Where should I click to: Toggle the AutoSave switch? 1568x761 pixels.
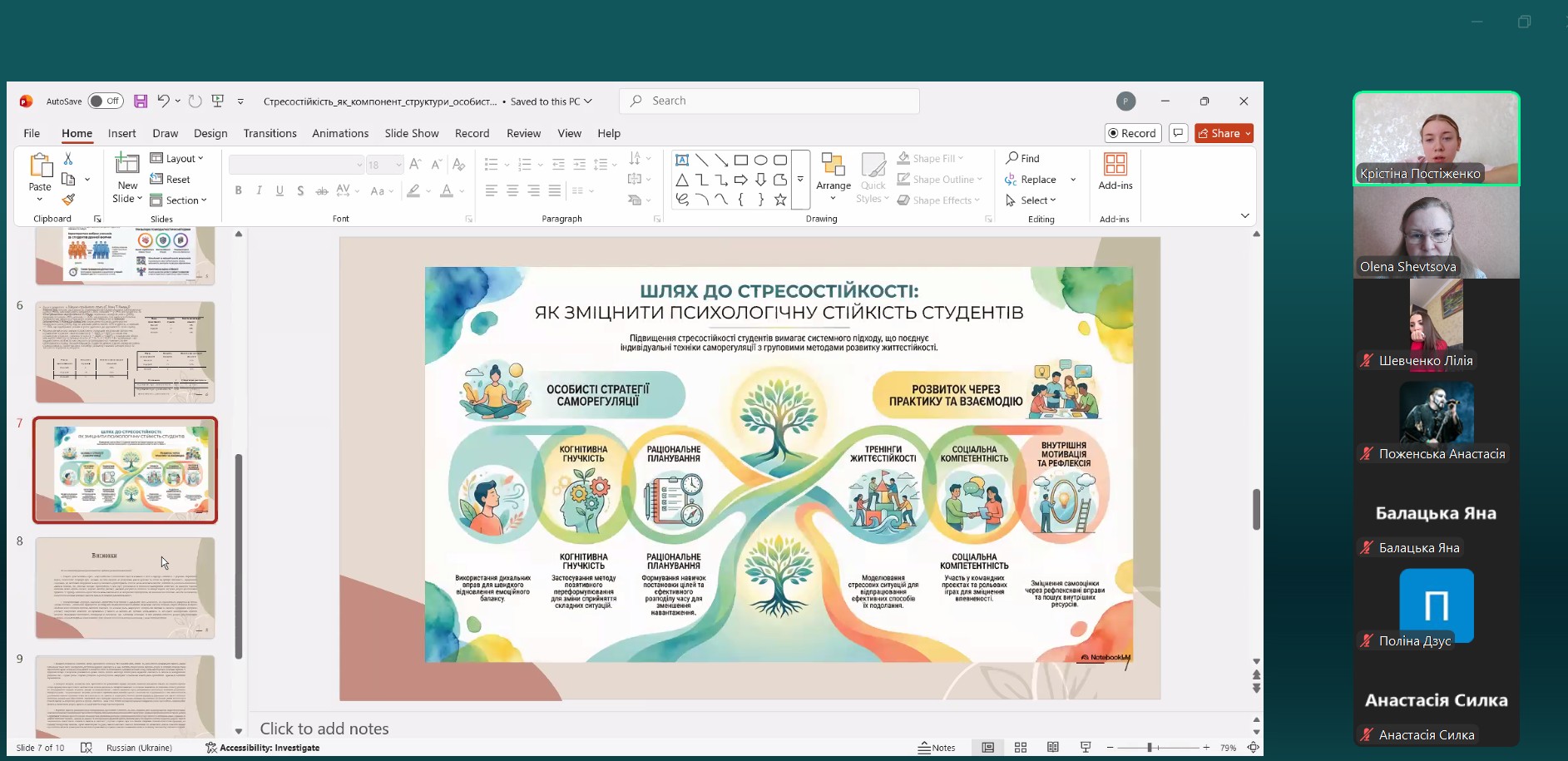(x=106, y=101)
